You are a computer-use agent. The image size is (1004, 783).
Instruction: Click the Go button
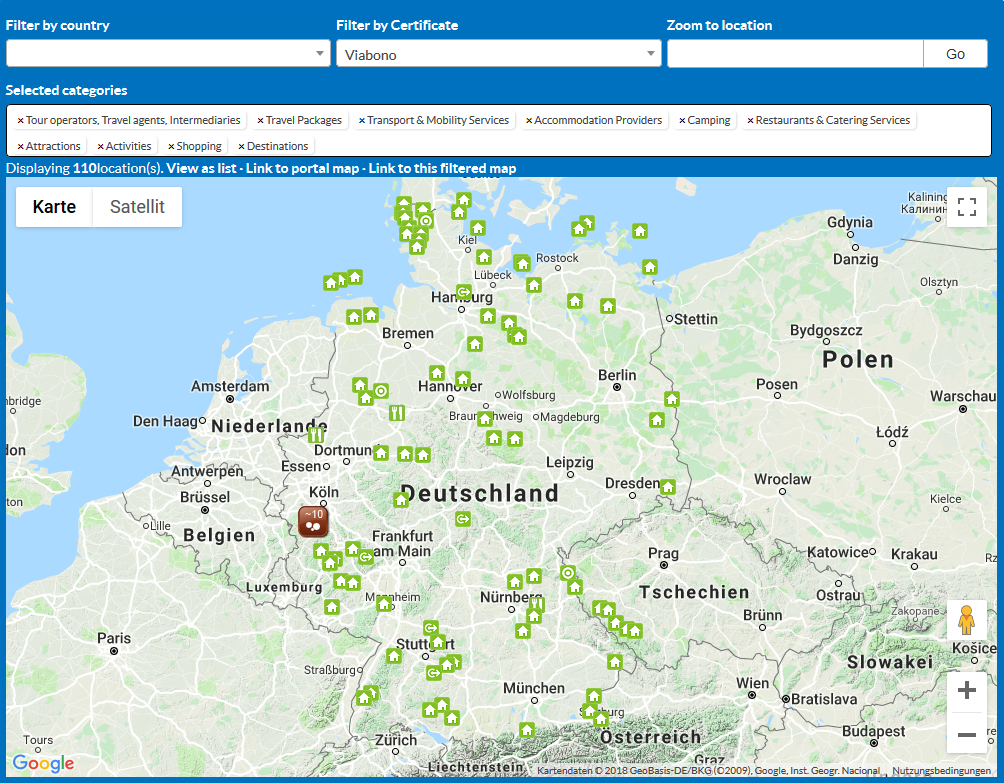955,54
